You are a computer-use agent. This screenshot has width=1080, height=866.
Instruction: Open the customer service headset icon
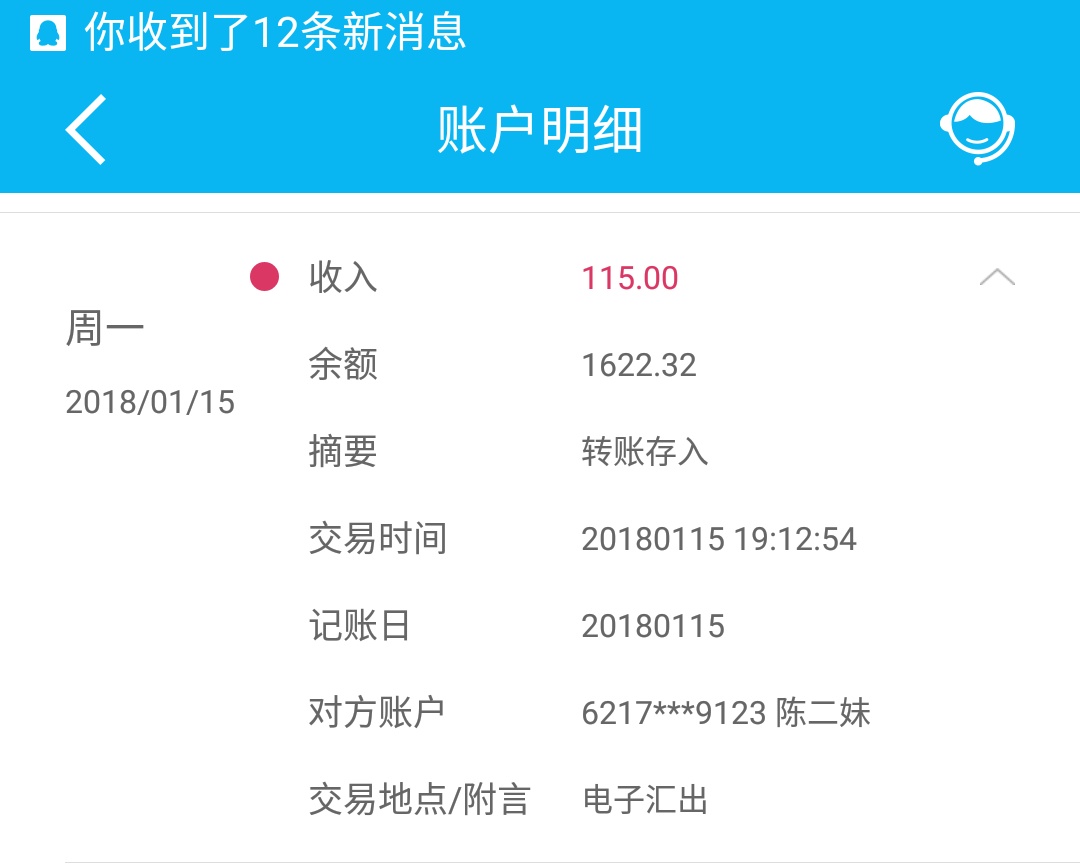977,129
